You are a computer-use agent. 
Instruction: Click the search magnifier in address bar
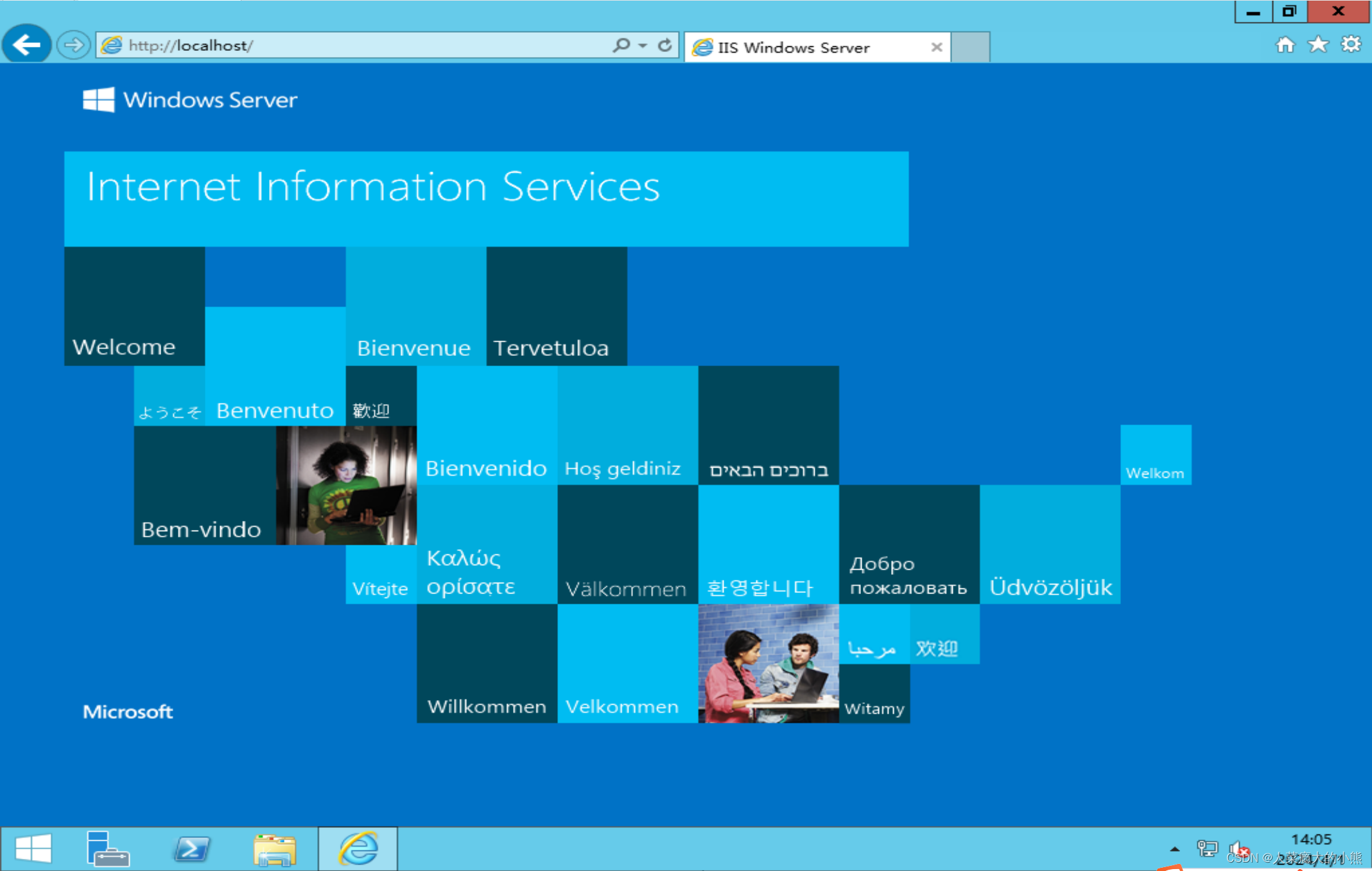(621, 45)
